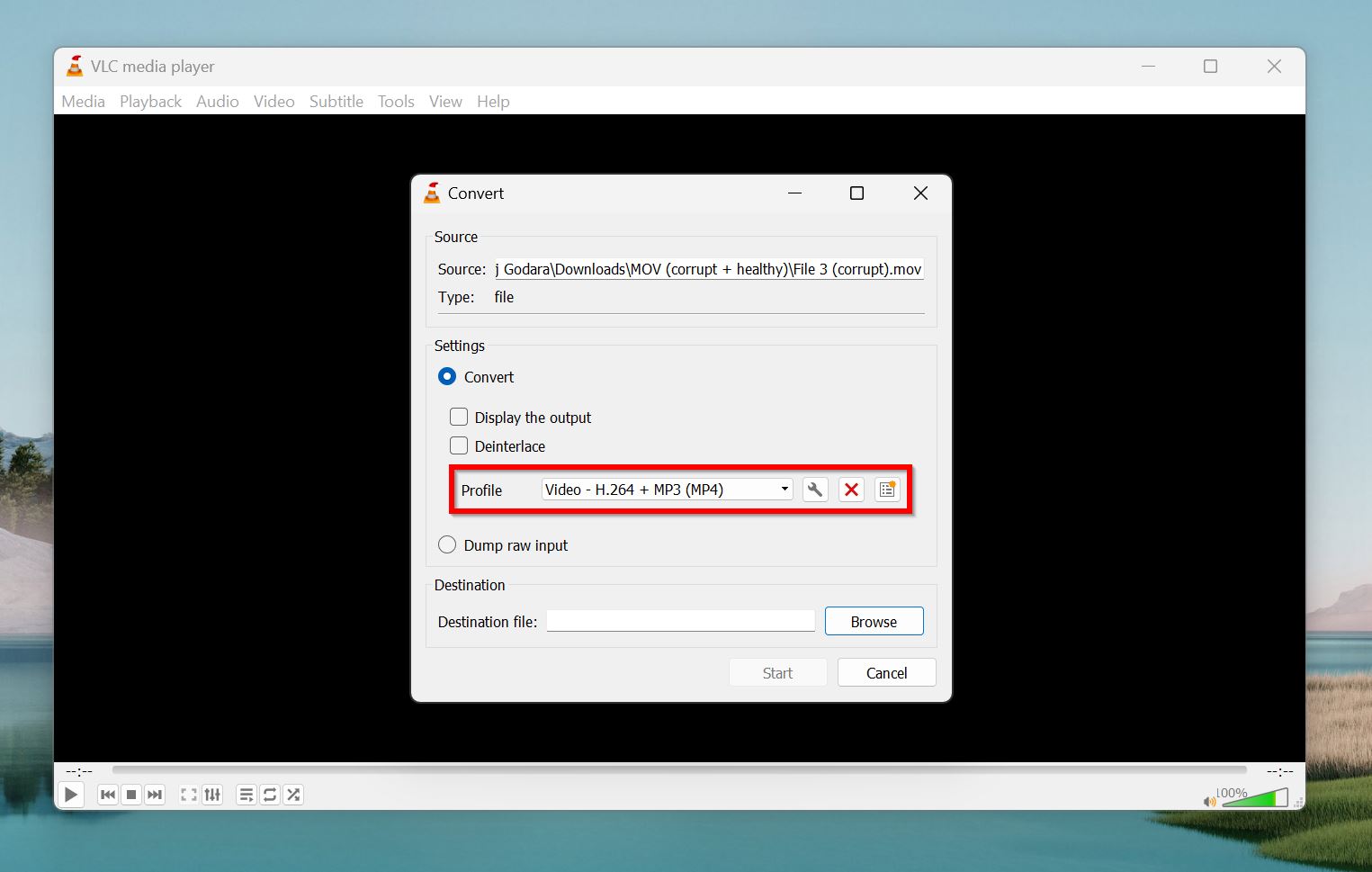Minimize the Convert dialog
Image resolution: width=1372 pixels, height=872 pixels.
point(794,193)
